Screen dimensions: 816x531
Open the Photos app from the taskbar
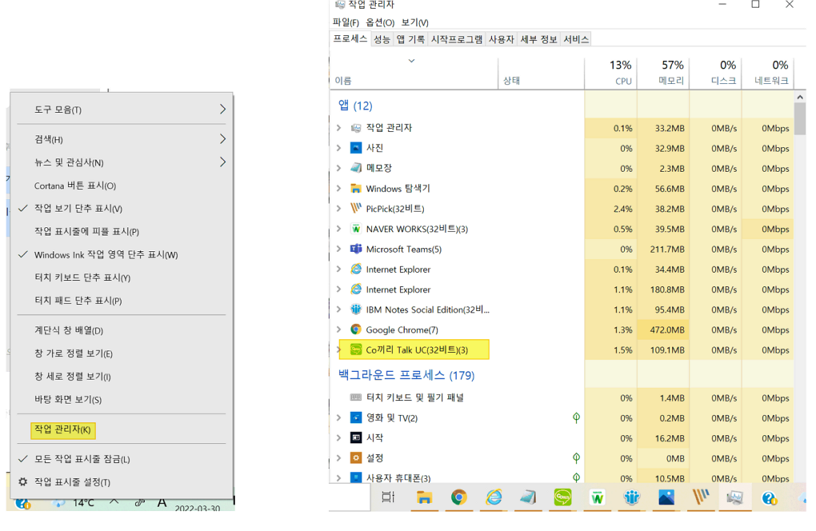point(666,498)
